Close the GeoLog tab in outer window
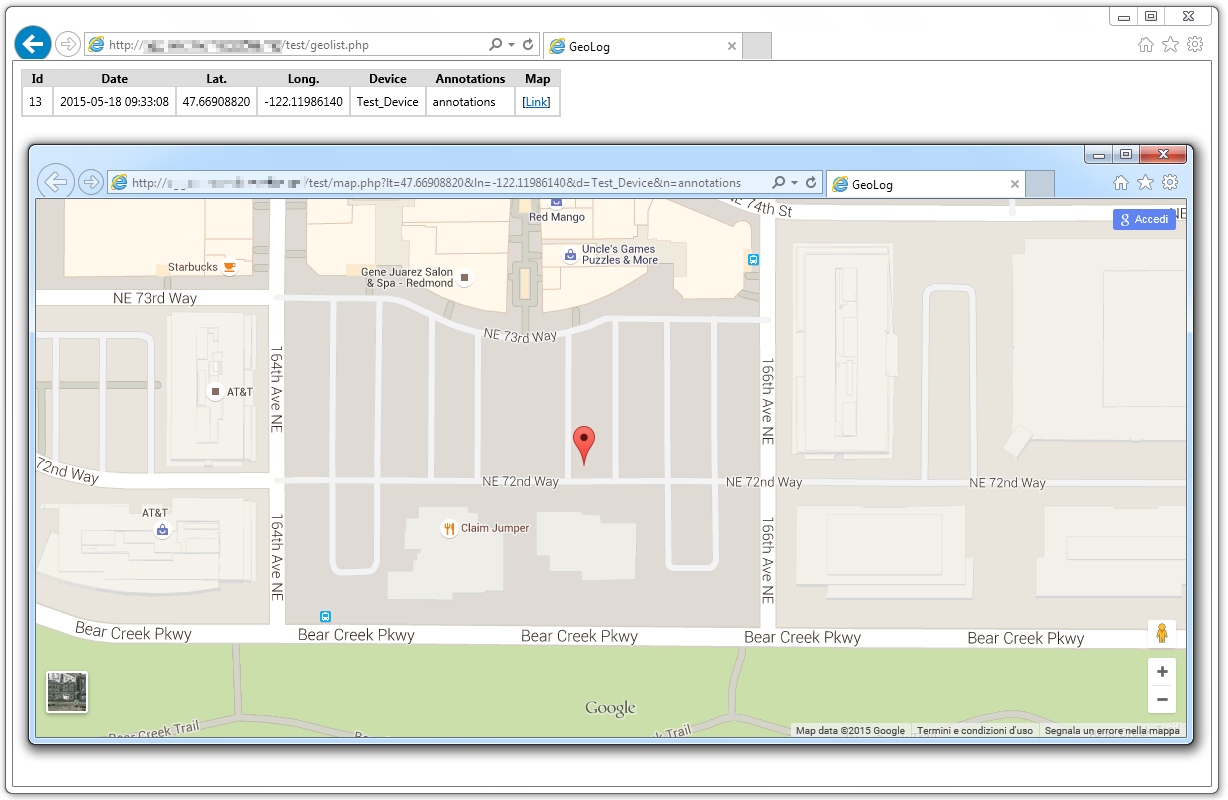This screenshot has height=800, width=1228. 732,46
